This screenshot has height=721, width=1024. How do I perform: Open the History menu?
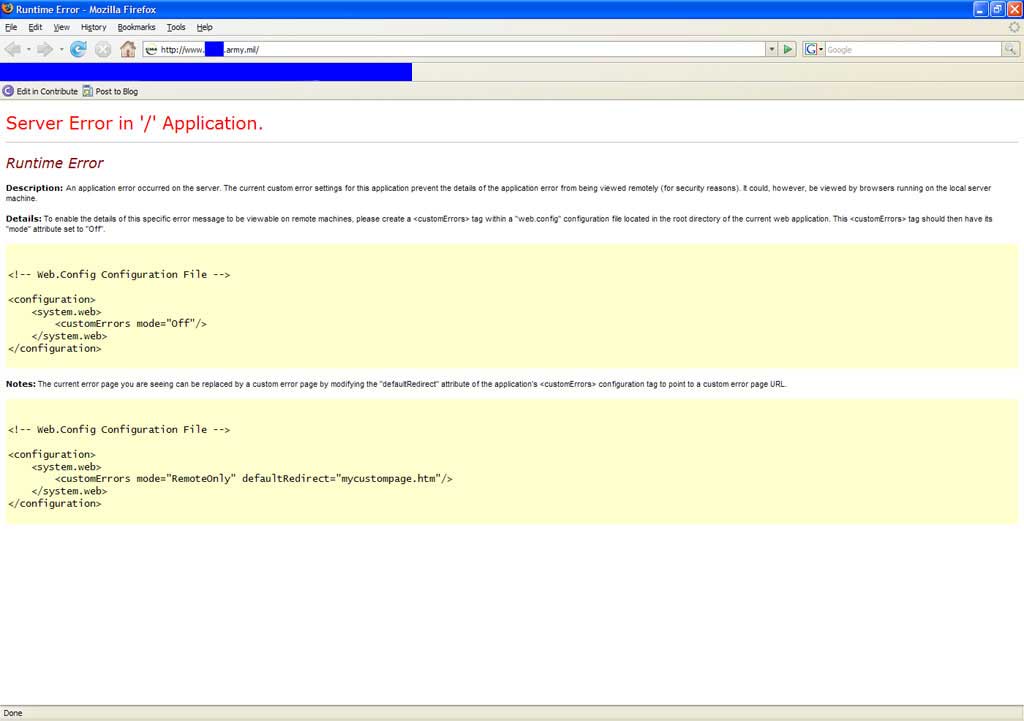(93, 27)
